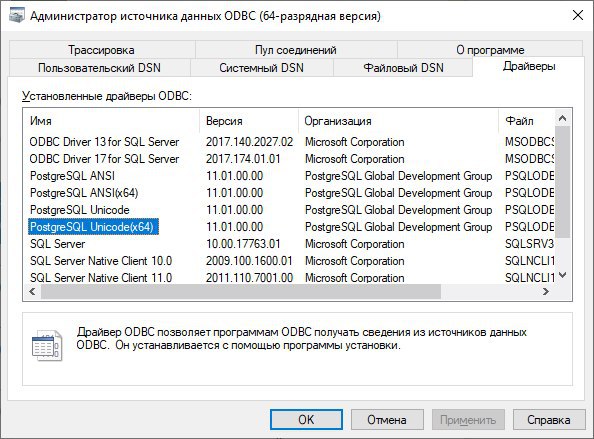
Task: Click the vertical scrollbar down arrow
Action: pyautogui.click(x=563, y=275)
